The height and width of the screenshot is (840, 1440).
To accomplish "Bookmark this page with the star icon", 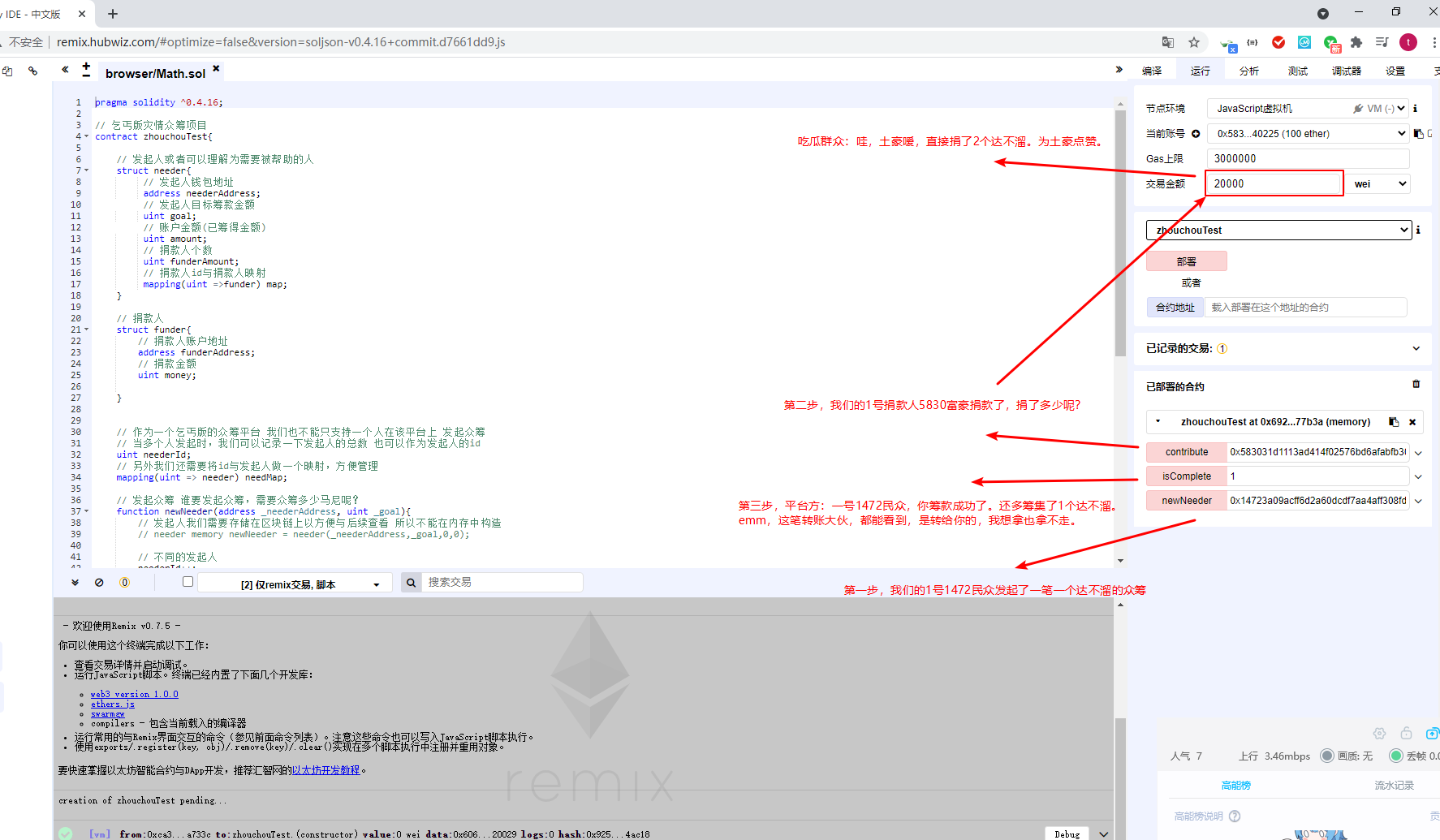I will pyautogui.click(x=1194, y=42).
